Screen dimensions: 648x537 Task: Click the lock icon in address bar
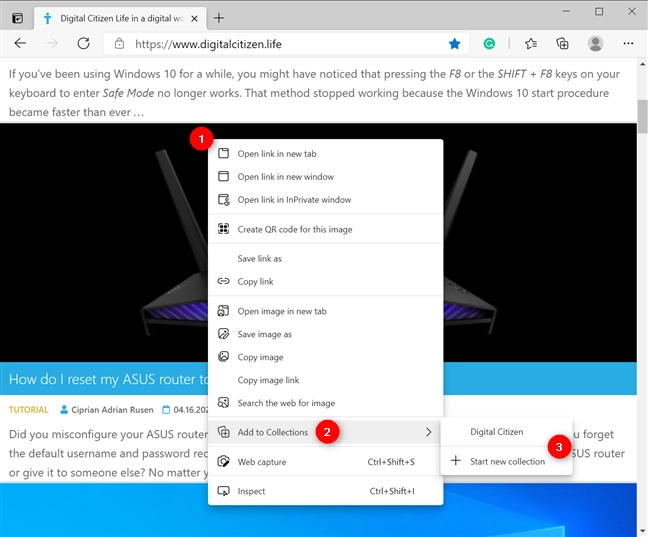tap(119, 44)
